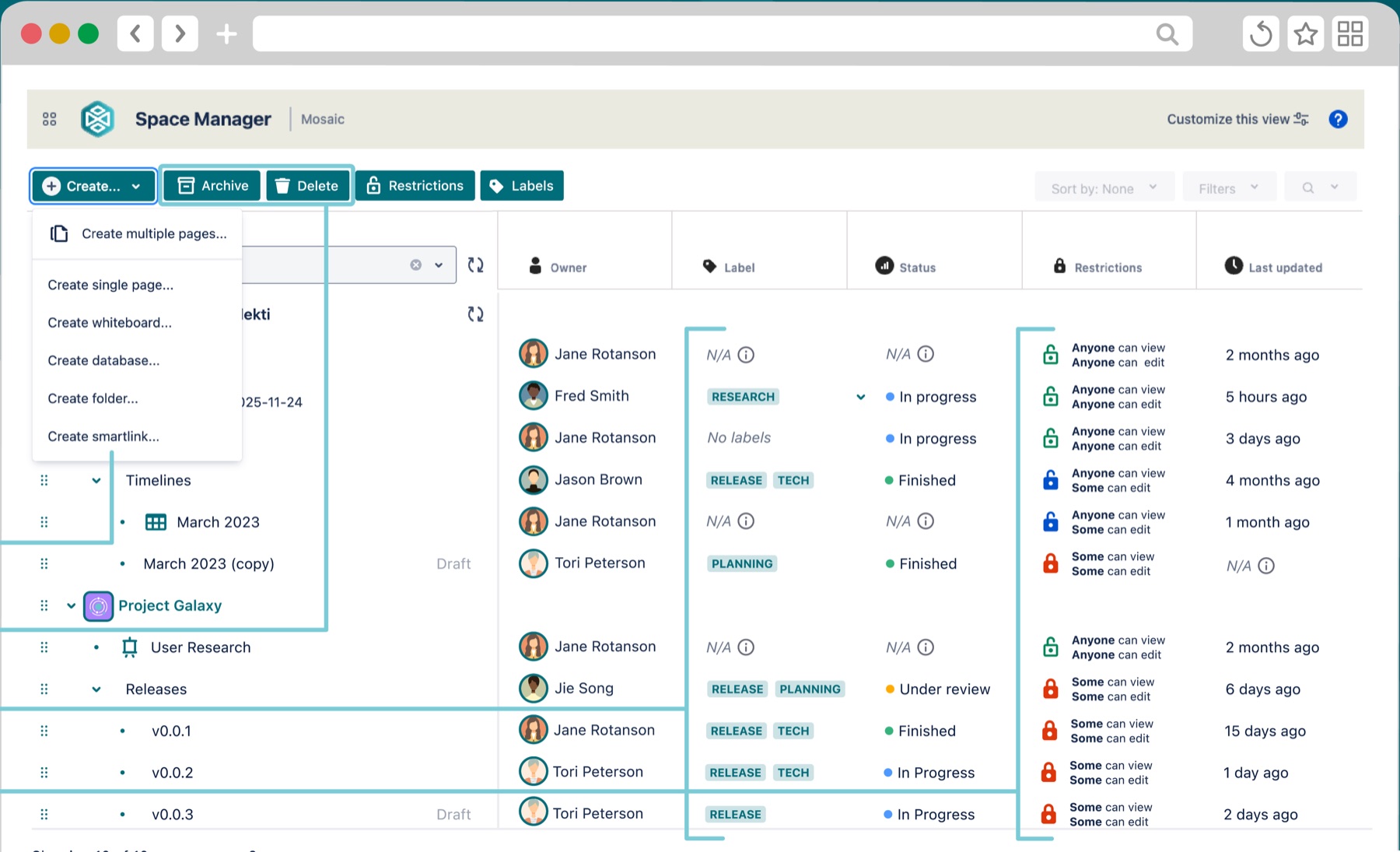Image resolution: width=1400 pixels, height=852 pixels.
Task: Click the refresh icon beside the search field
Action: click(475, 265)
